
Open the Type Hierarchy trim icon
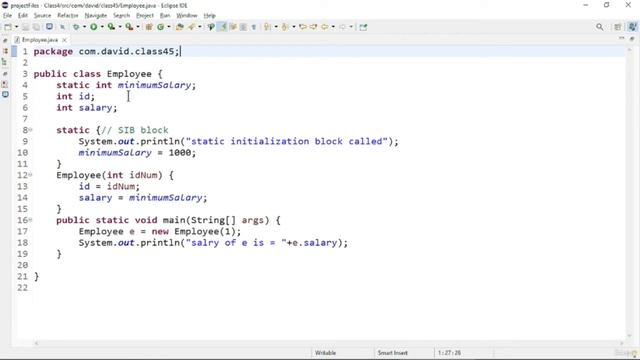(5, 62)
